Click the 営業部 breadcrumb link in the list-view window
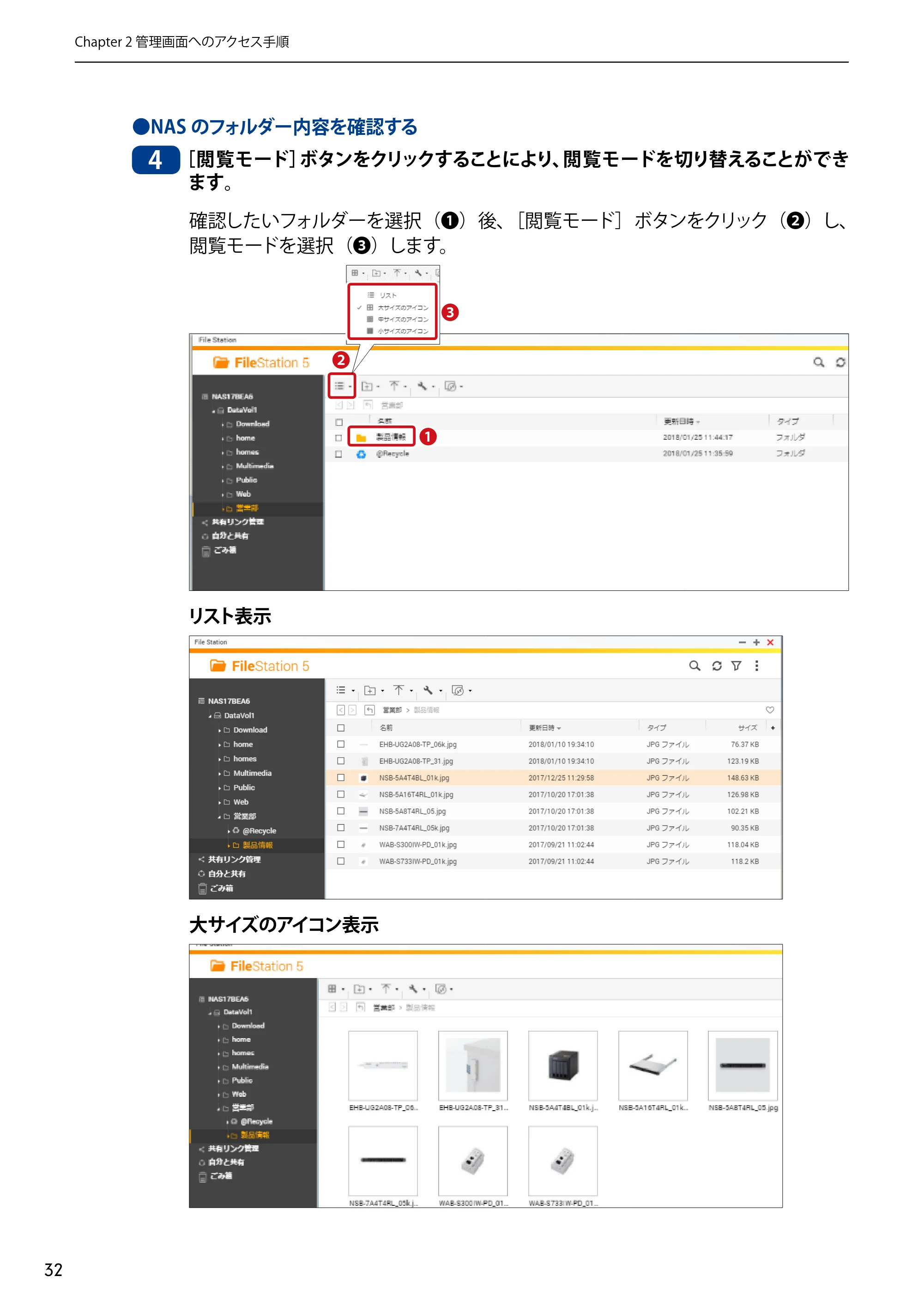Viewport: 924px width, 1307px height. click(392, 710)
